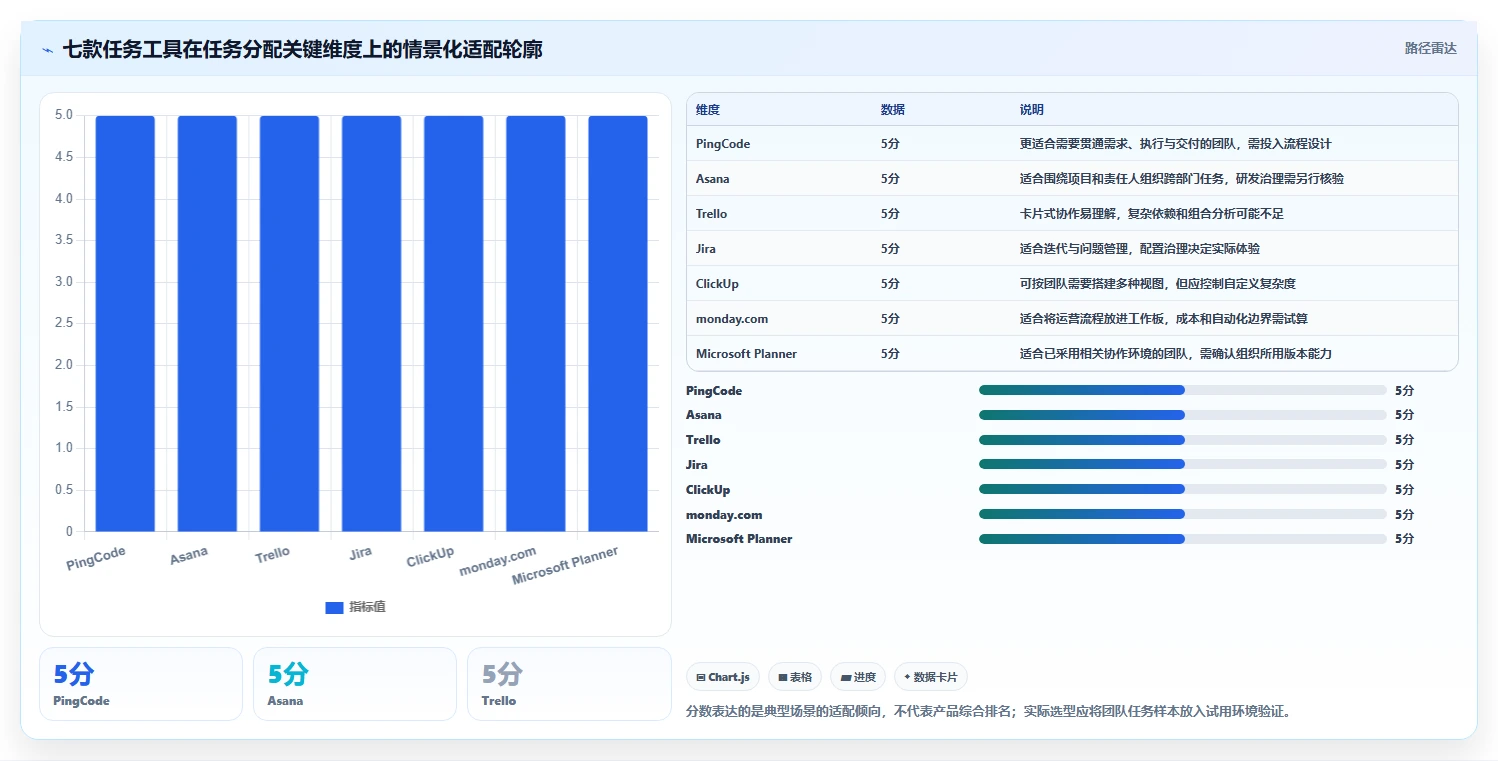Click description starting 更适合需要贯通需求
The image size is (1498, 761).
click(x=1175, y=144)
